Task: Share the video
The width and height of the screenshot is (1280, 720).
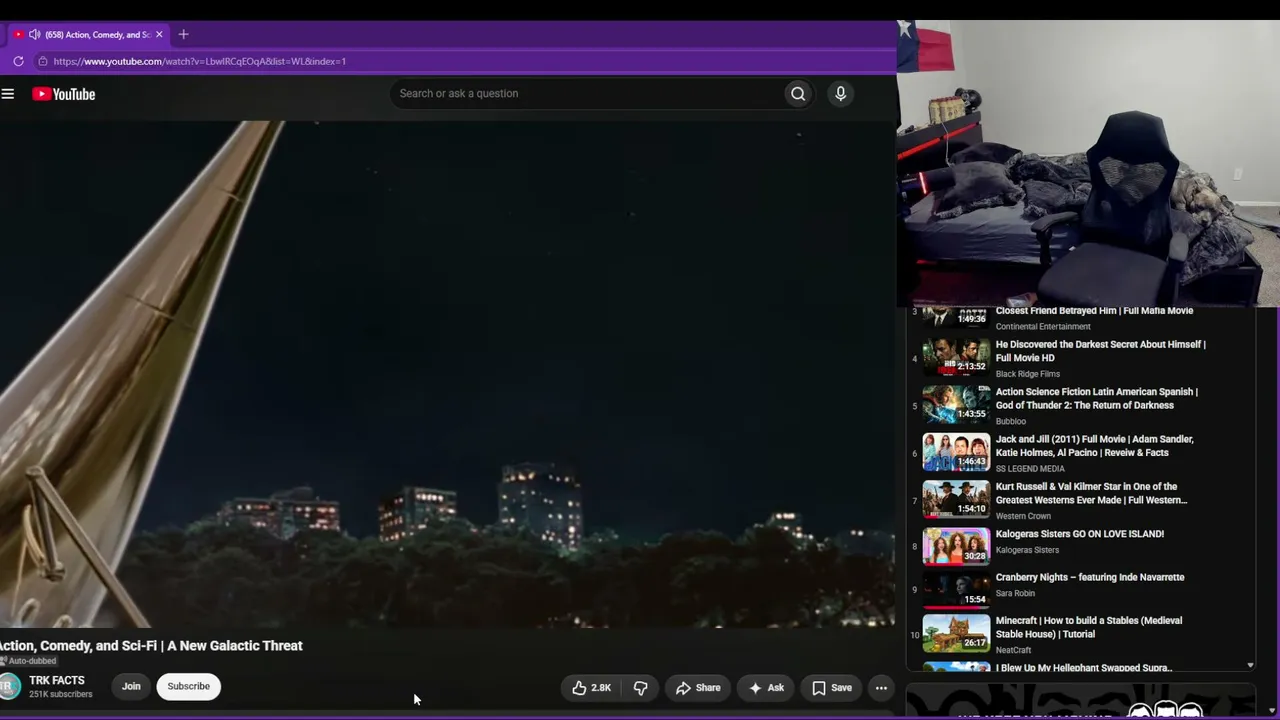Action: [698, 688]
